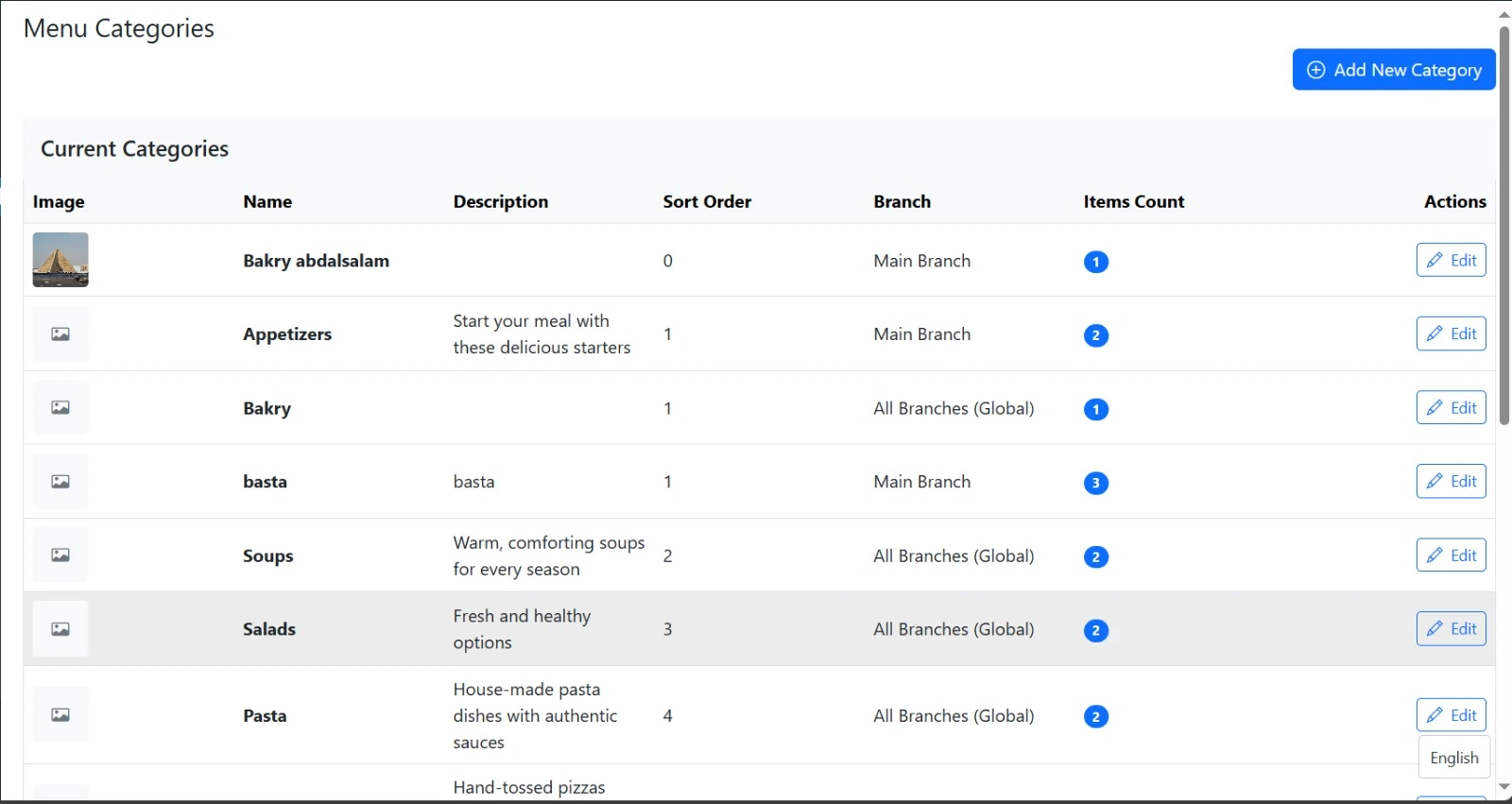This screenshot has height=804, width=1512.
Task: Select the Pasta category name
Action: (265, 715)
